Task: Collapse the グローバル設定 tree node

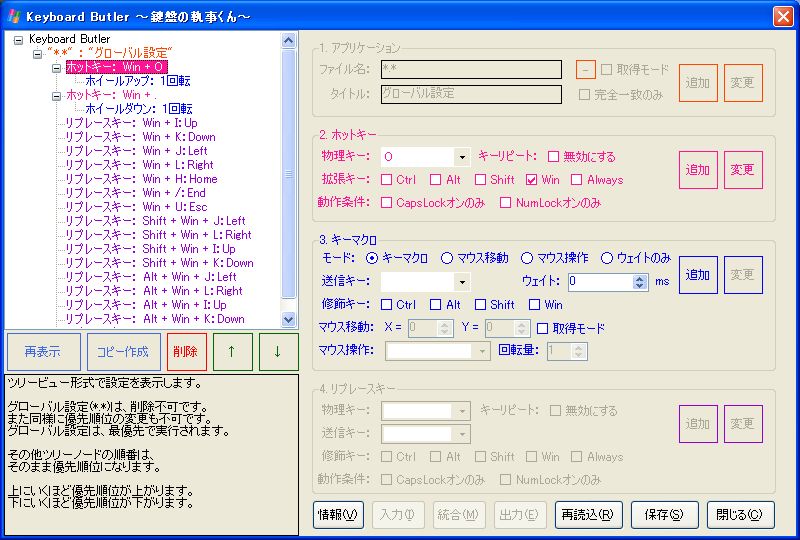Action: coord(37,54)
